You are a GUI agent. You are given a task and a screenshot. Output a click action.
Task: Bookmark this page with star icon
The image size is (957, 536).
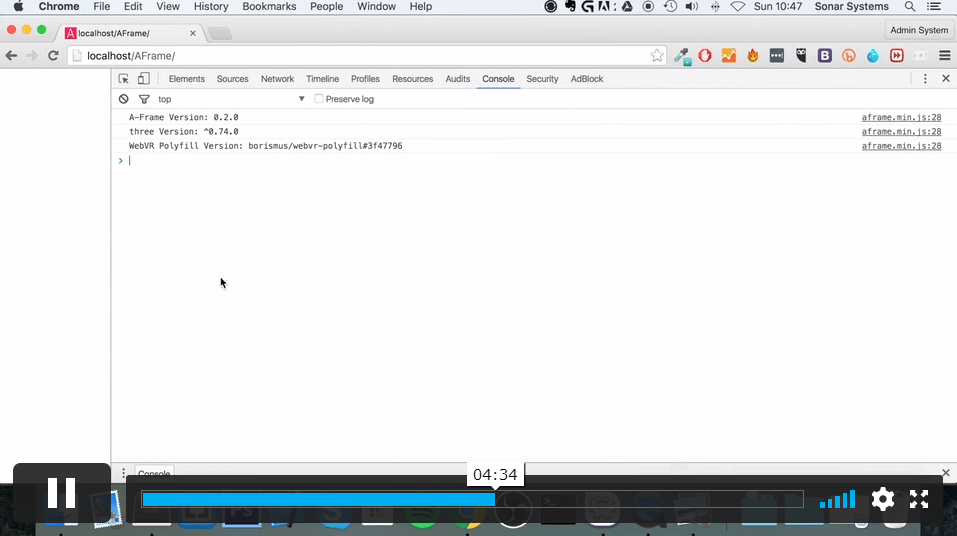pyautogui.click(x=657, y=56)
